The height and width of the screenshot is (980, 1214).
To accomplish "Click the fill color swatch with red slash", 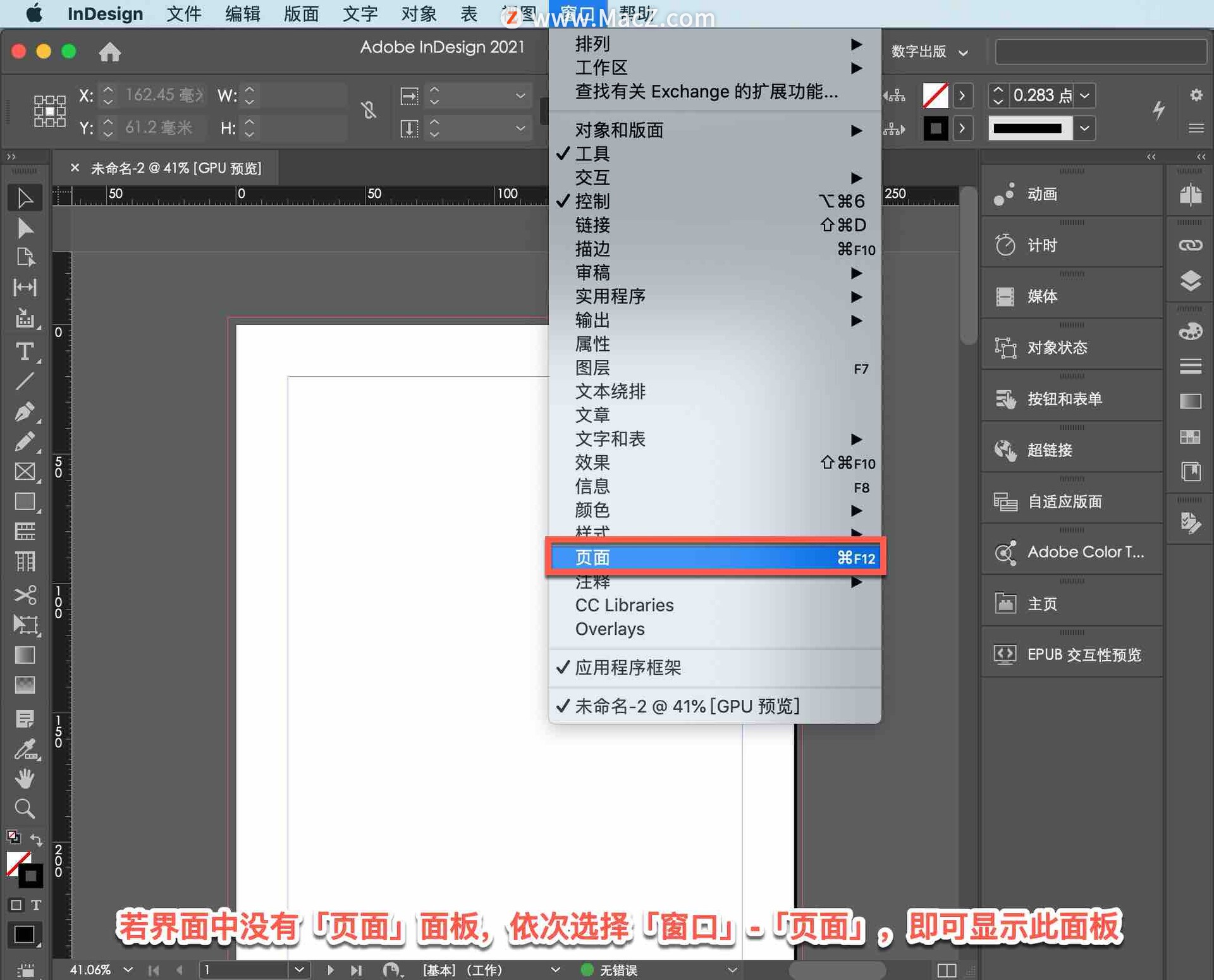I will (x=935, y=95).
